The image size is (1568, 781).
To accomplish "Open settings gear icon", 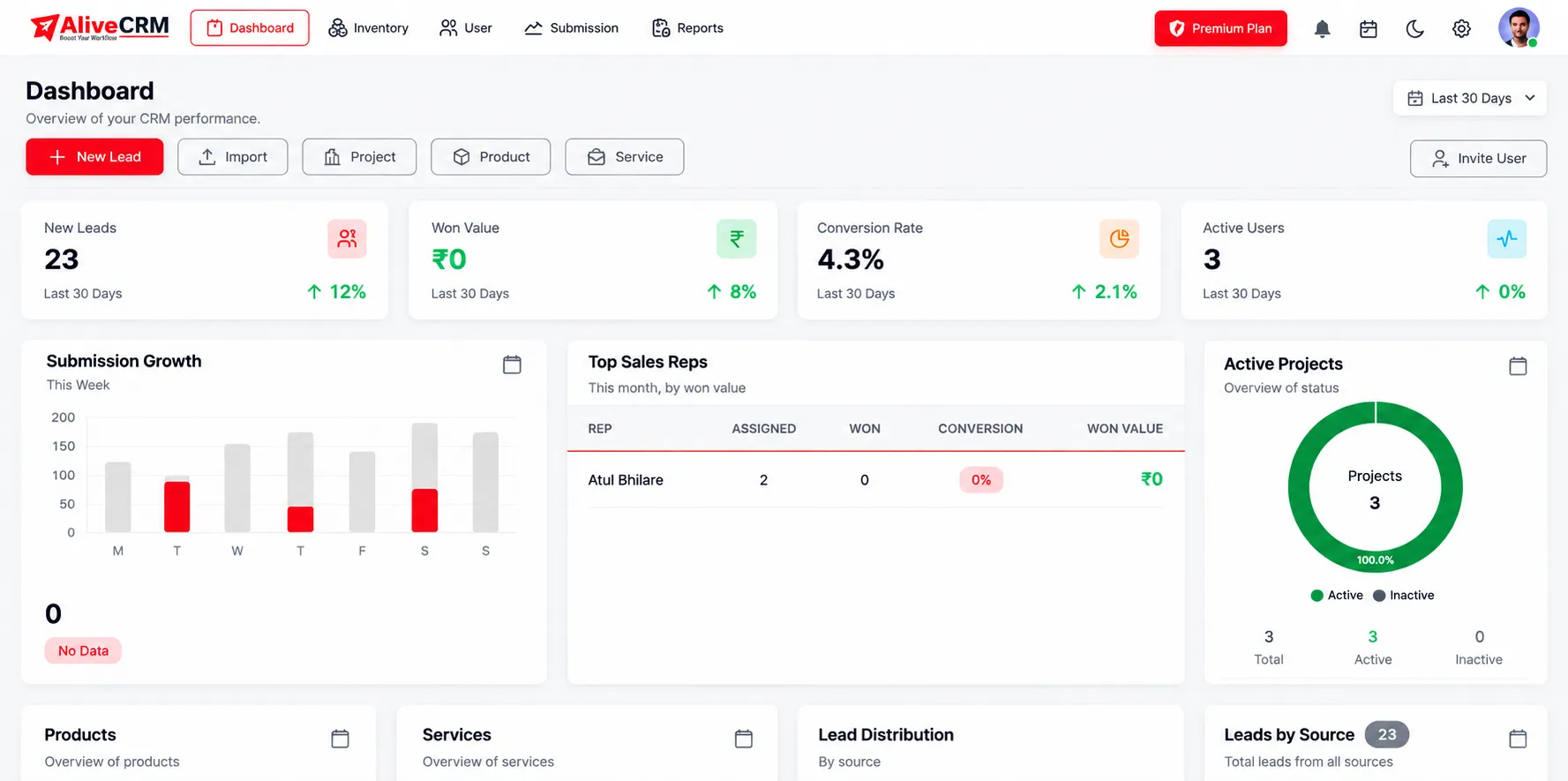I will coord(1461,29).
